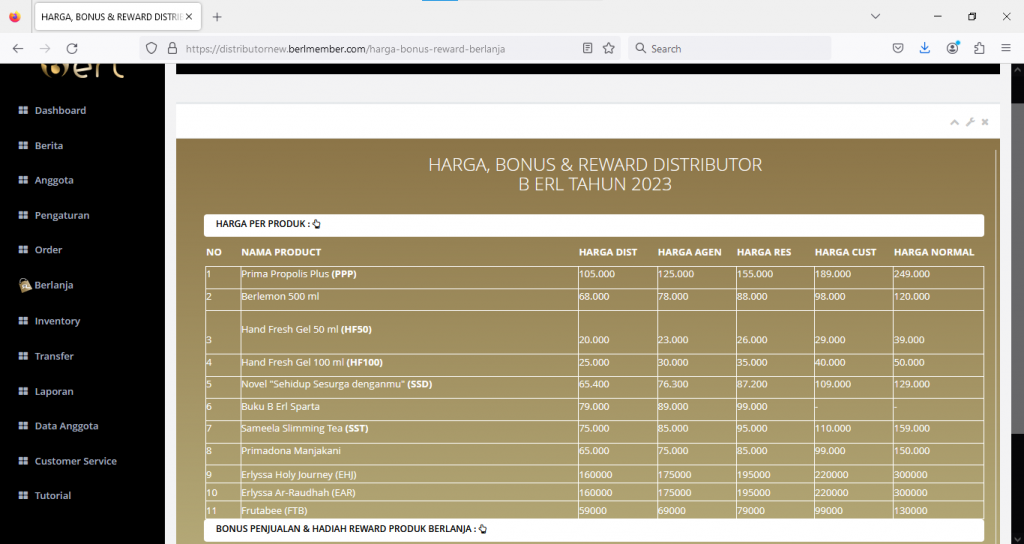Open Firefox application hamburger menu

1006,48
